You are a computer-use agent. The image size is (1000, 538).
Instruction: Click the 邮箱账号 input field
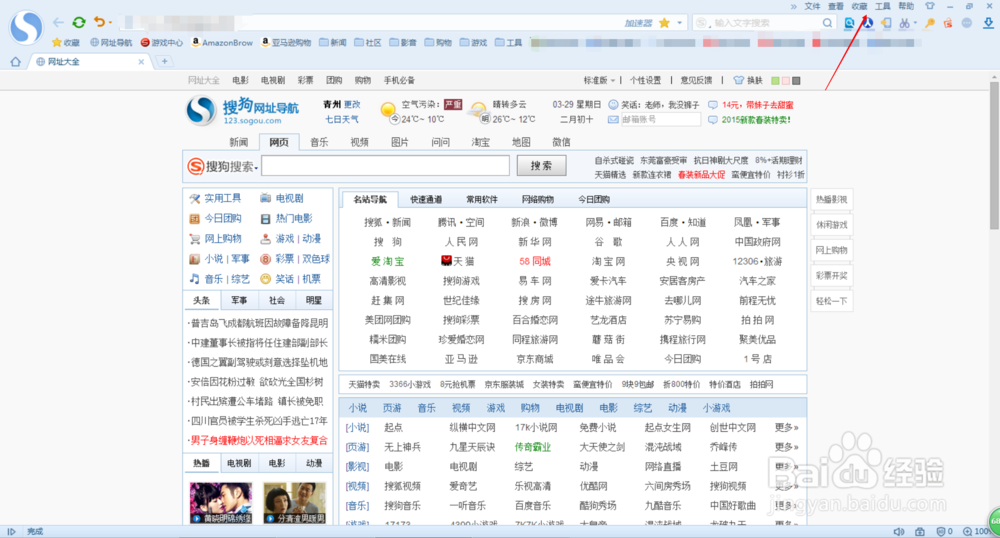pyautogui.click(x=660, y=119)
